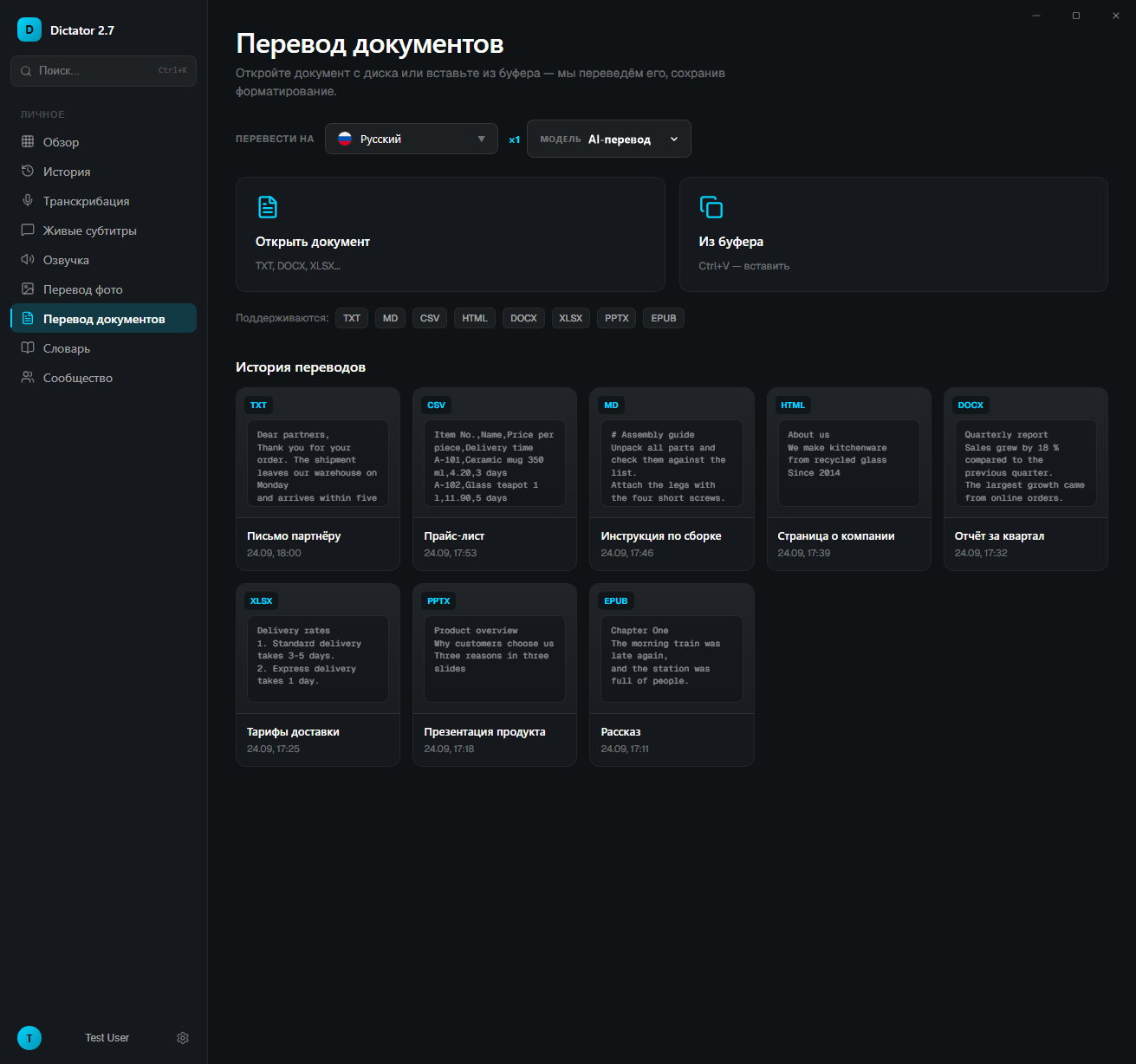Click the Test User name label

(x=107, y=1038)
